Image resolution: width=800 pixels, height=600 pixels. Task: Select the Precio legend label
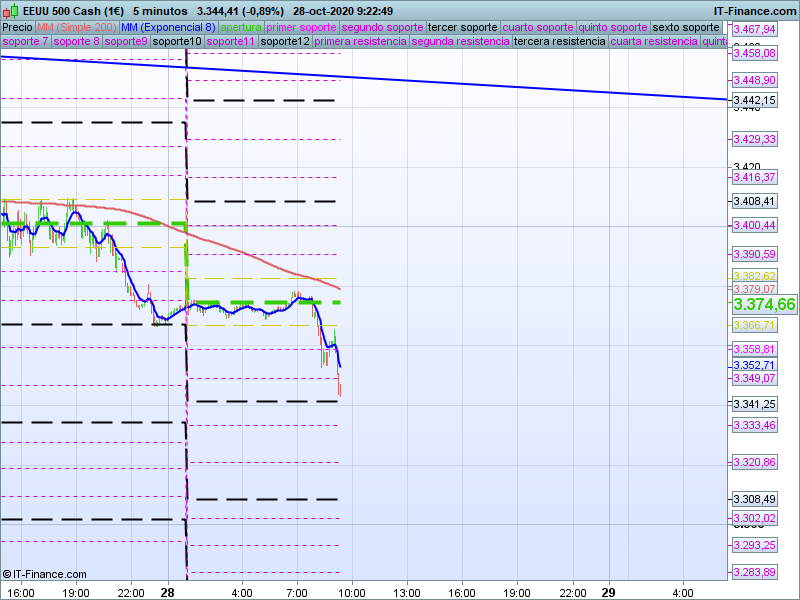click(x=17, y=27)
